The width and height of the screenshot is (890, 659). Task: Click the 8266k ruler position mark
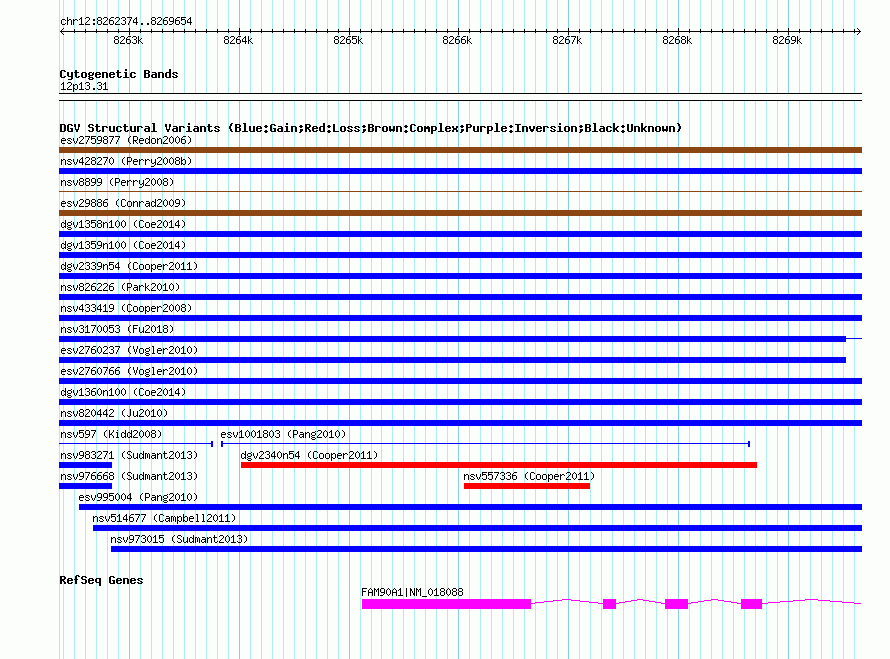(457, 40)
